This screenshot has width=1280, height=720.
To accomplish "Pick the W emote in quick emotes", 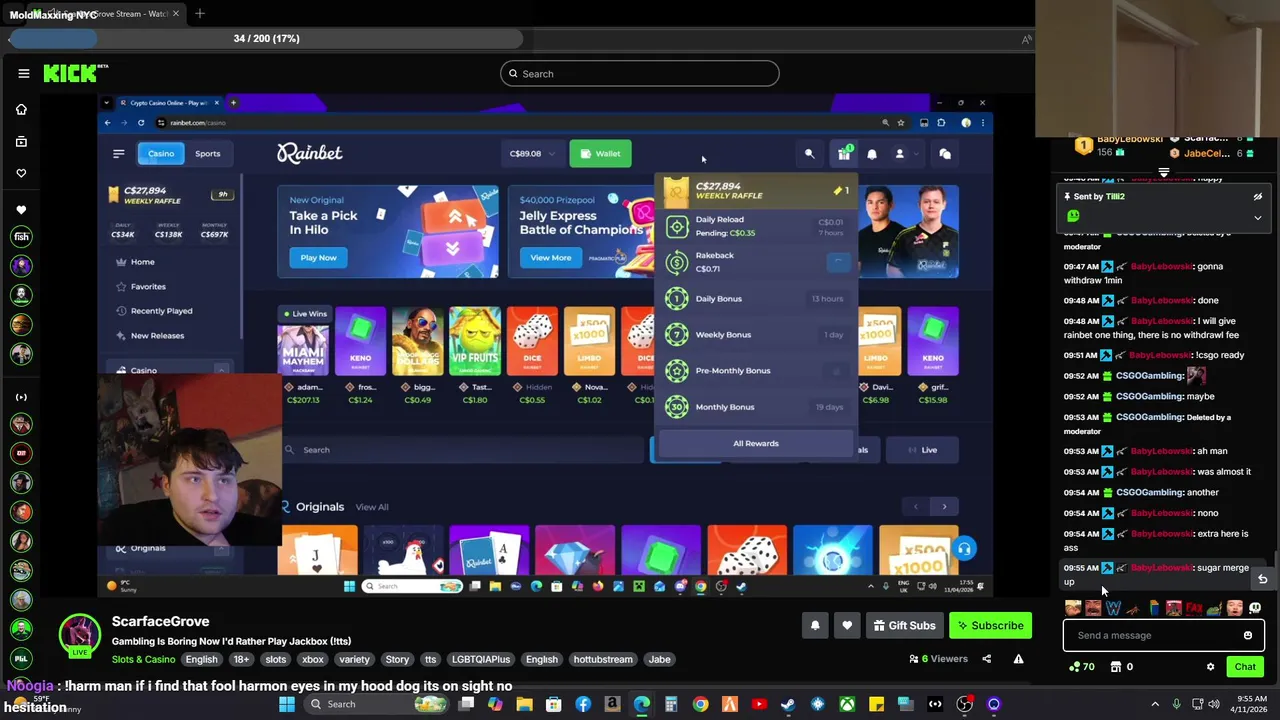I will pyautogui.click(x=1113, y=608).
